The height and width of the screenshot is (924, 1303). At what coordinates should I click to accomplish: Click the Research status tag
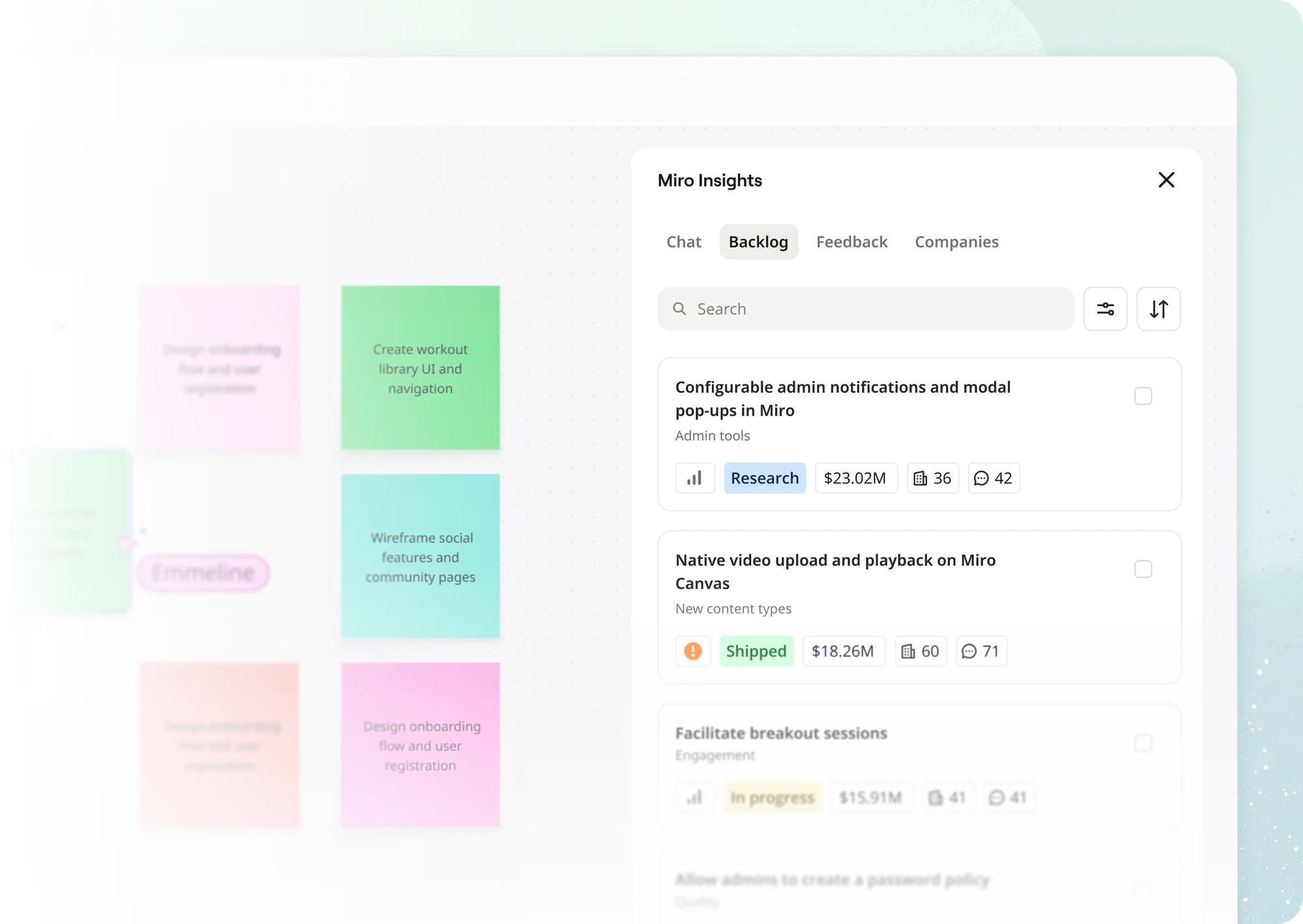[765, 478]
